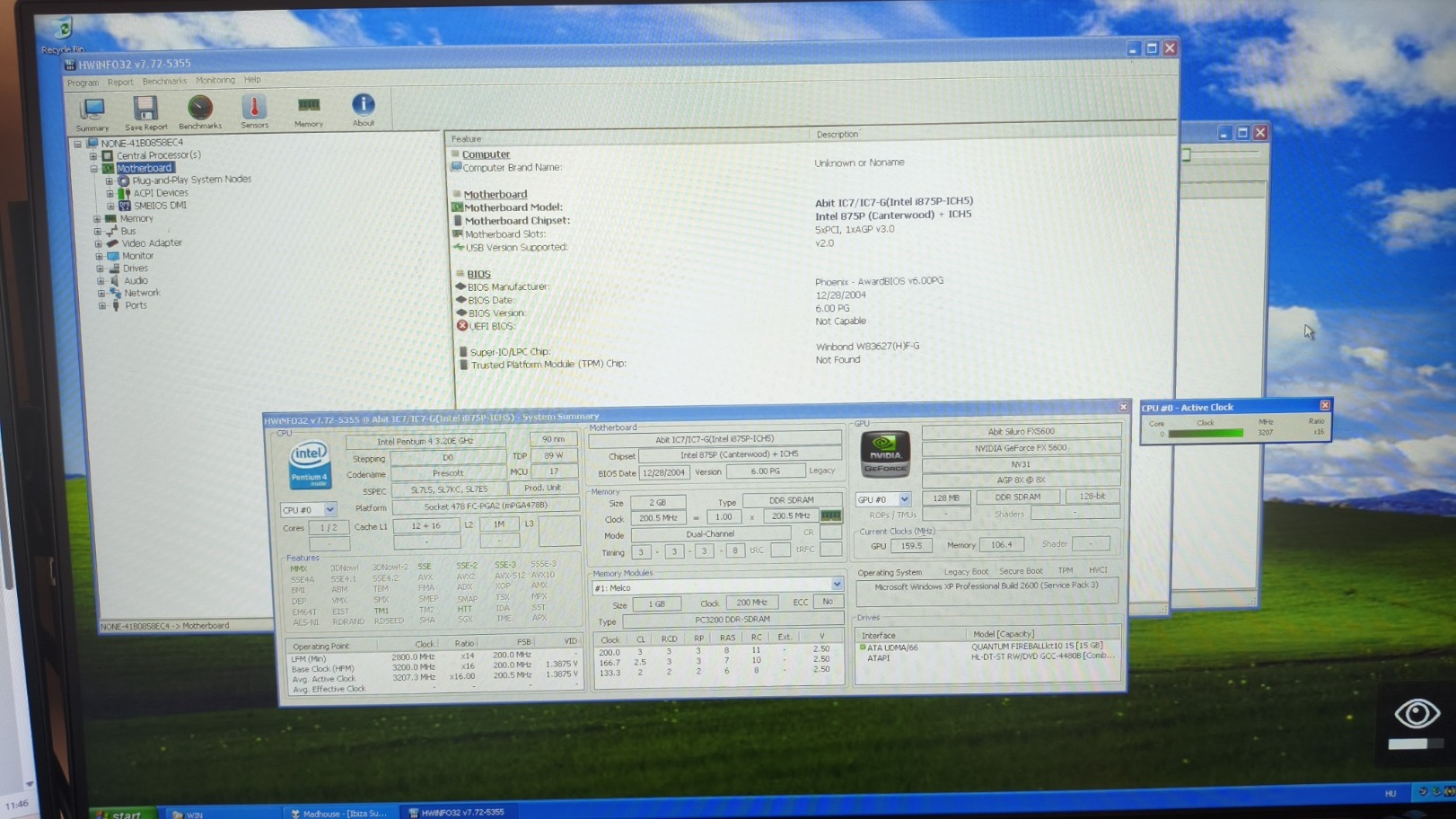This screenshot has height=819, width=1456.
Task: Open the Benchmarks menu
Action: pyautogui.click(x=164, y=81)
